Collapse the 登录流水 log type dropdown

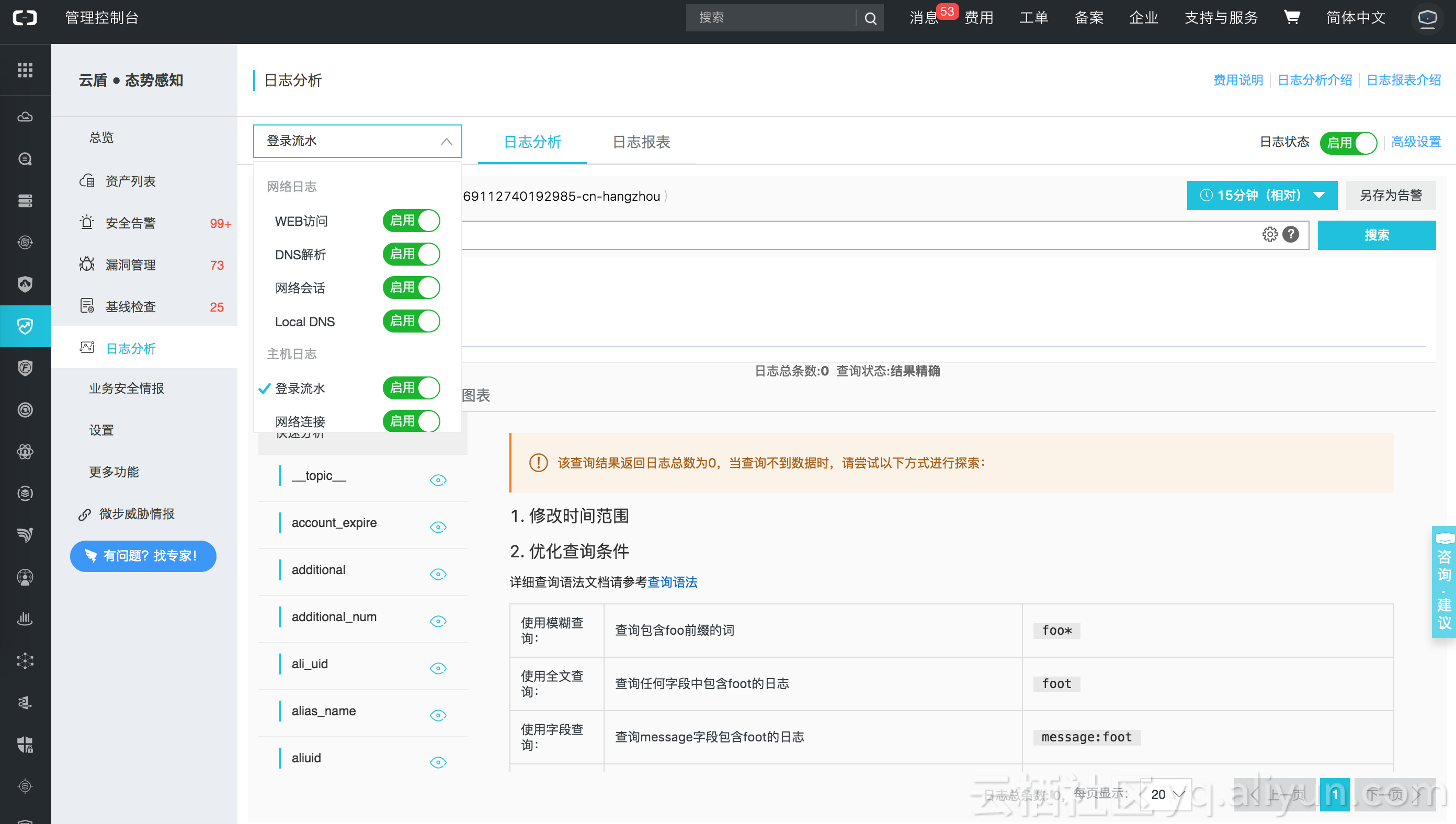tap(357, 141)
